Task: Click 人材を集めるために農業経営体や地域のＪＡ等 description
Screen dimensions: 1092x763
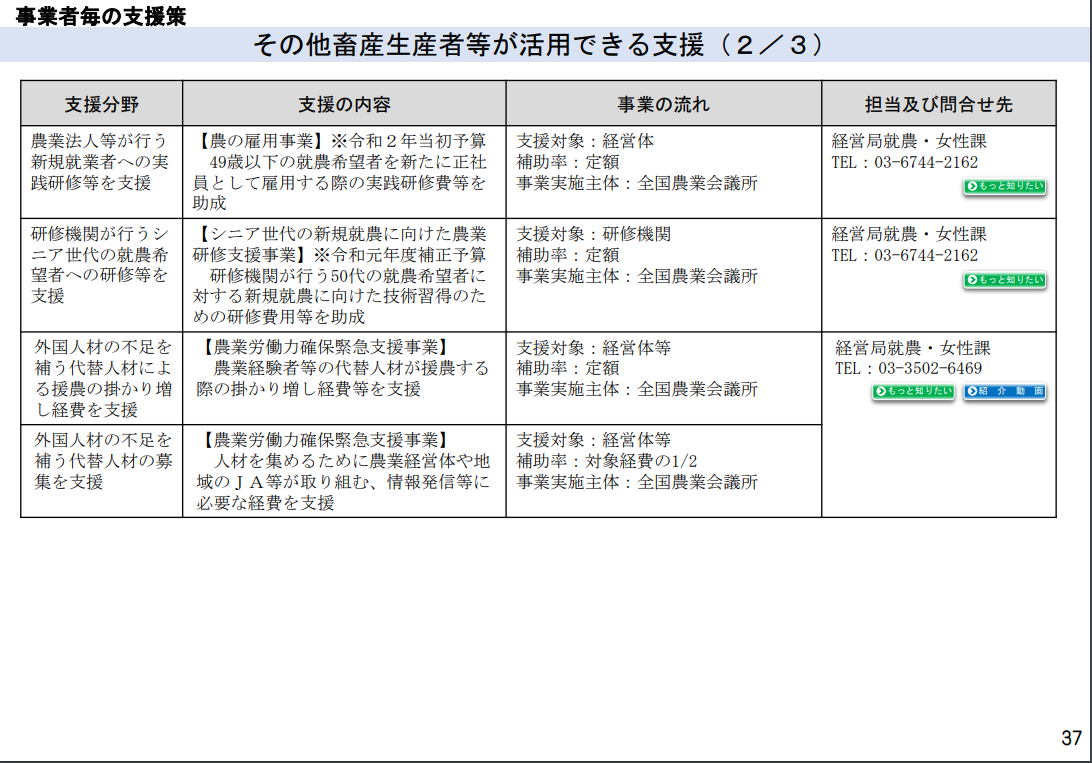Action: tap(344, 471)
